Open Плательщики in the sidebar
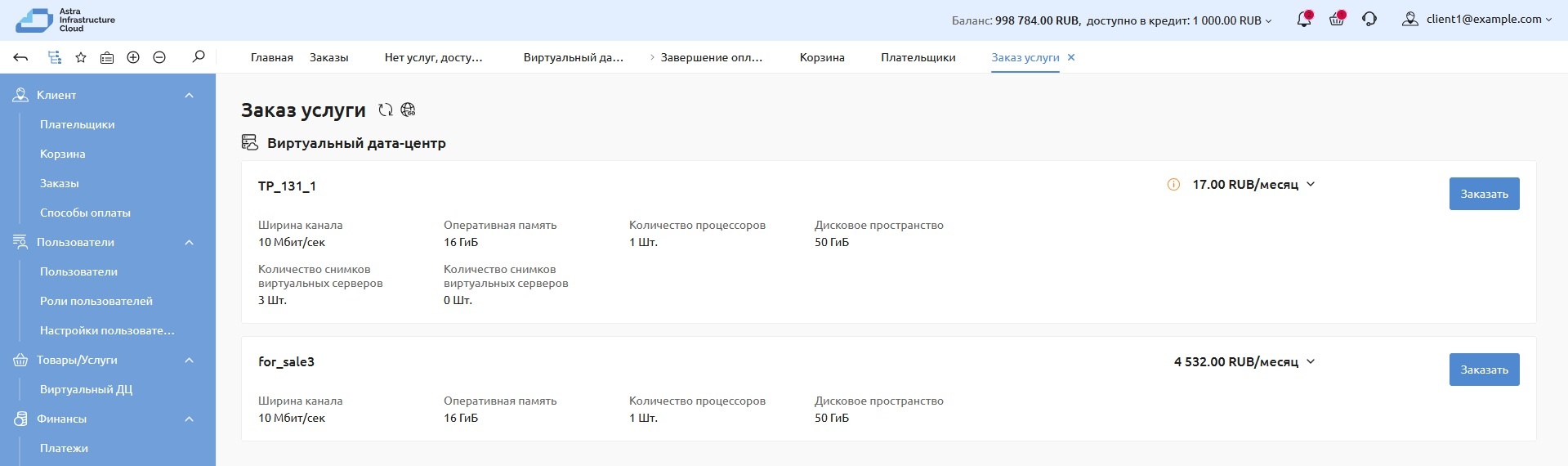Viewport: 1568px width, 466px height. pyautogui.click(x=78, y=124)
